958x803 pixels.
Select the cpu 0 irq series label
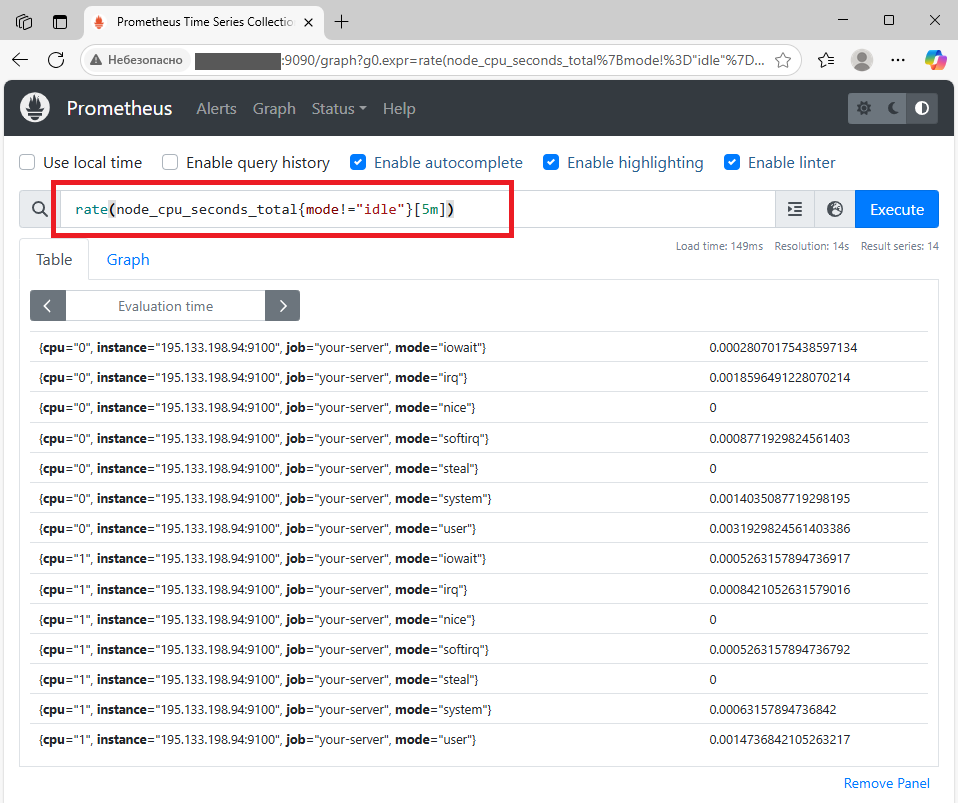click(x=253, y=378)
